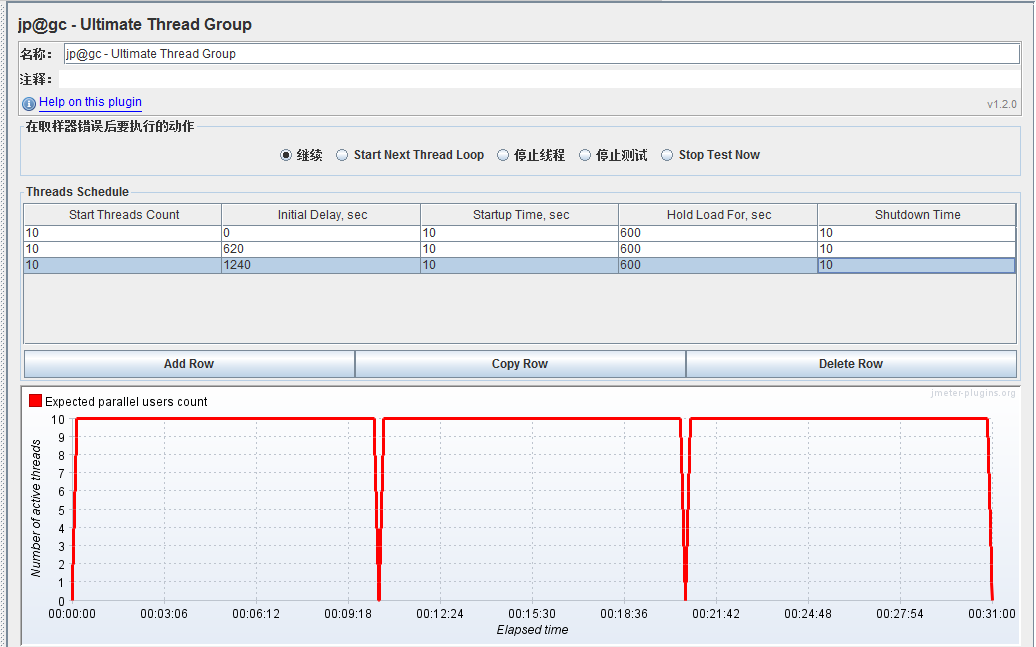Open the Help on this plugin link
The height and width of the screenshot is (647, 1036).
click(x=91, y=102)
